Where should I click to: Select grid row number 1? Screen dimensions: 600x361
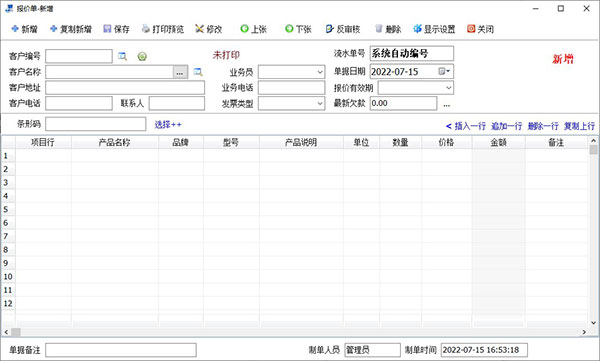(x=8, y=156)
